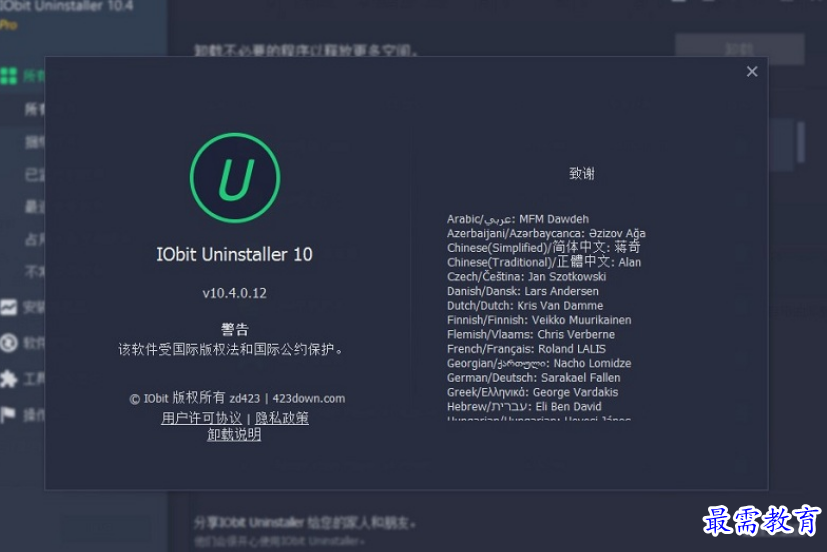Viewport: 827px width, 552px height.
Task: Click the Dutch Kris Van Damme line
Action: click(x=525, y=306)
